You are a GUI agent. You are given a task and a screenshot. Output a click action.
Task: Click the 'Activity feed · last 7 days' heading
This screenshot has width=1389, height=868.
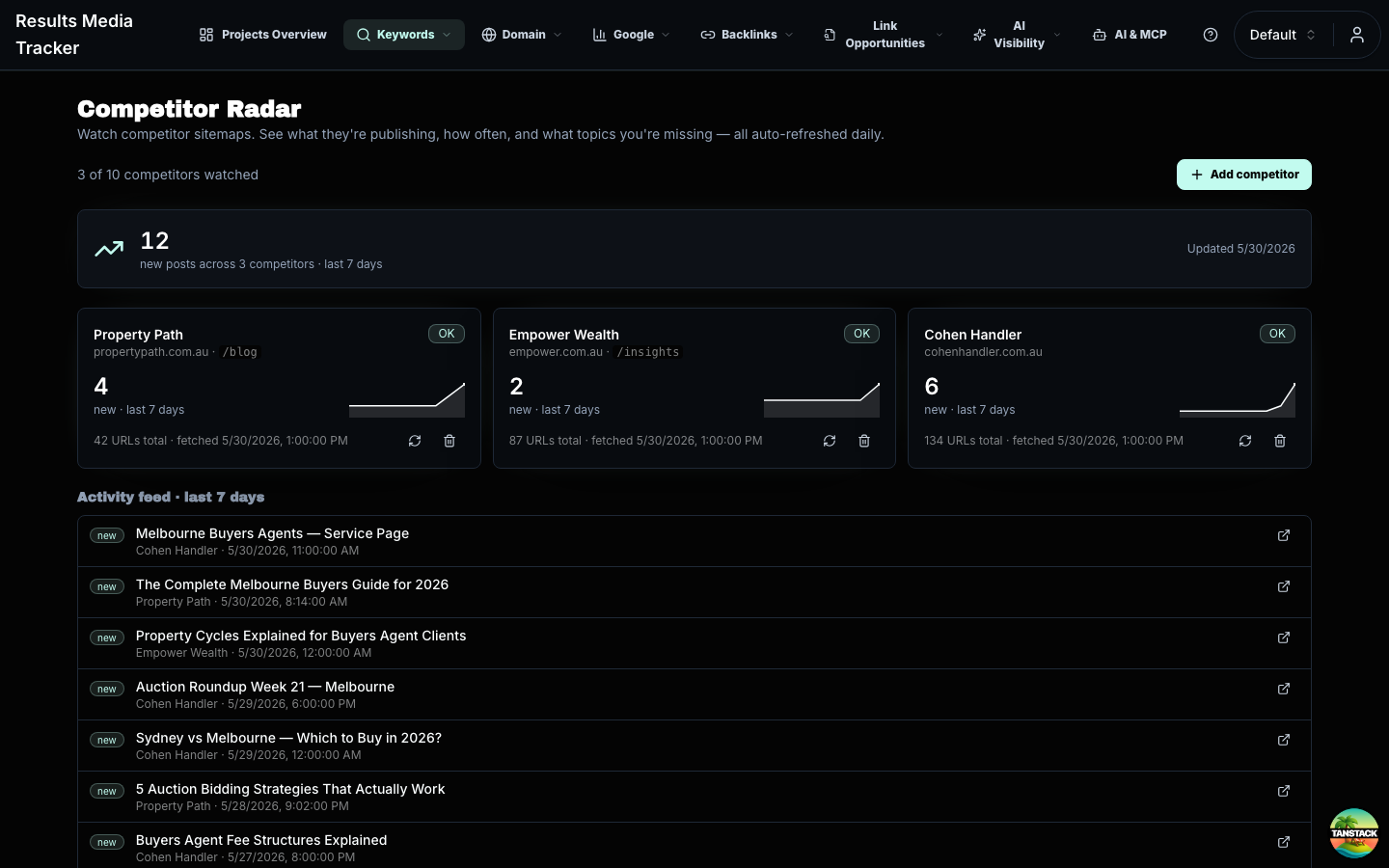[x=171, y=497]
